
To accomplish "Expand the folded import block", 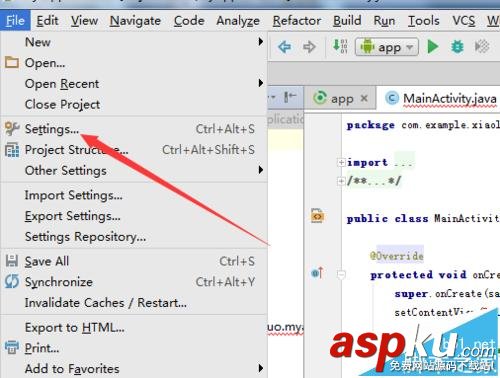I will [341, 163].
